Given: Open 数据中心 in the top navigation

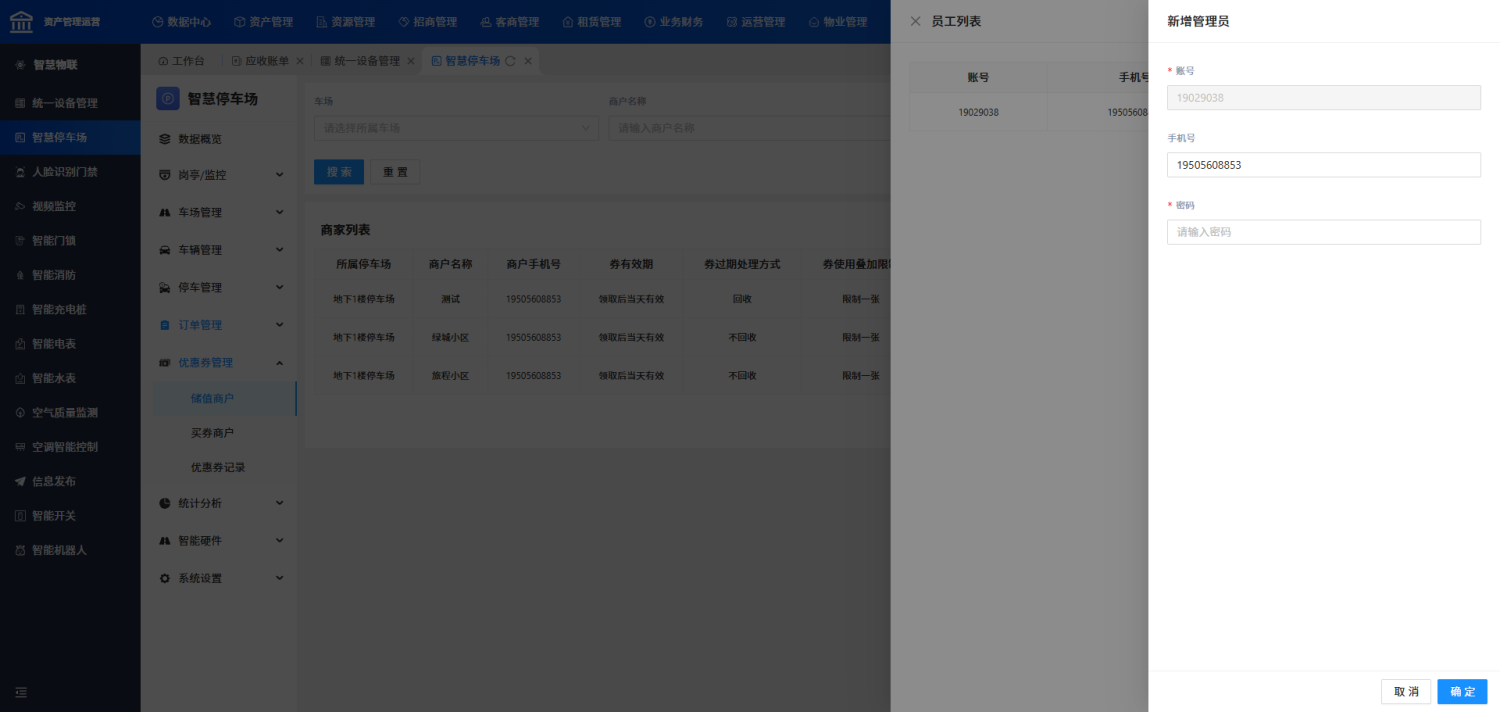Looking at the screenshot, I should (181, 22).
